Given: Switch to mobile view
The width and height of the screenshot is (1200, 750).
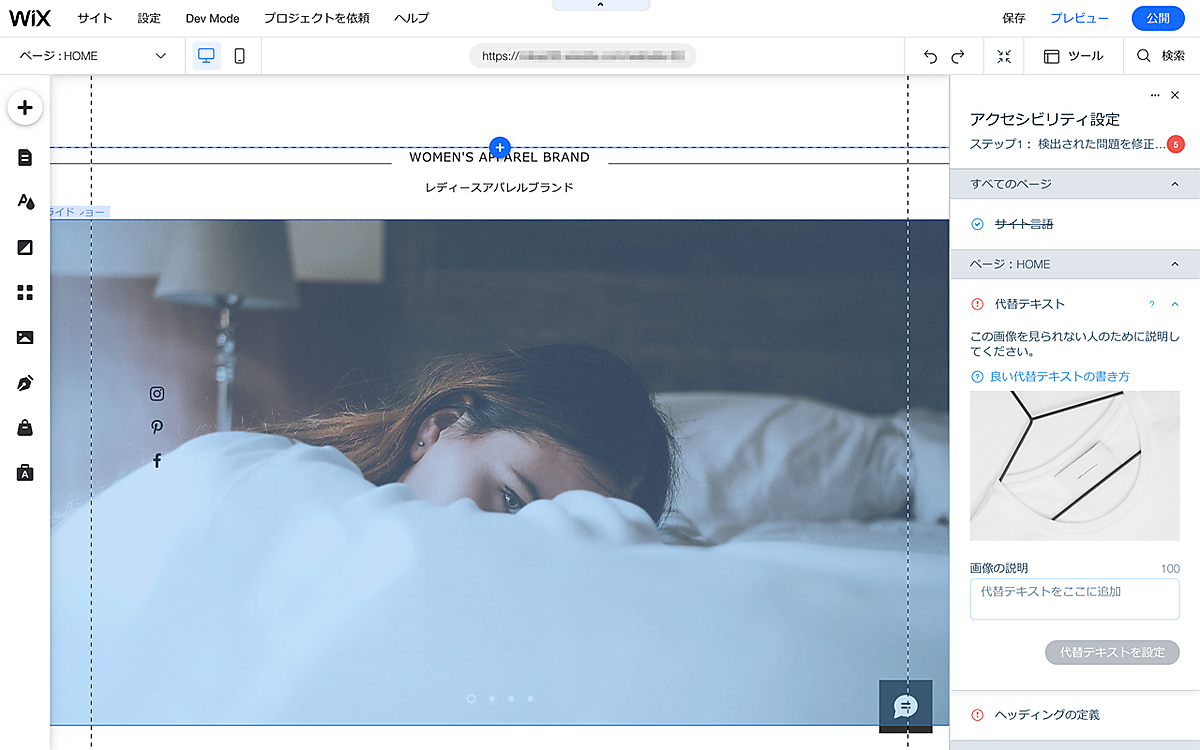Looking at the screenshot, I should [x=239, y=56].
